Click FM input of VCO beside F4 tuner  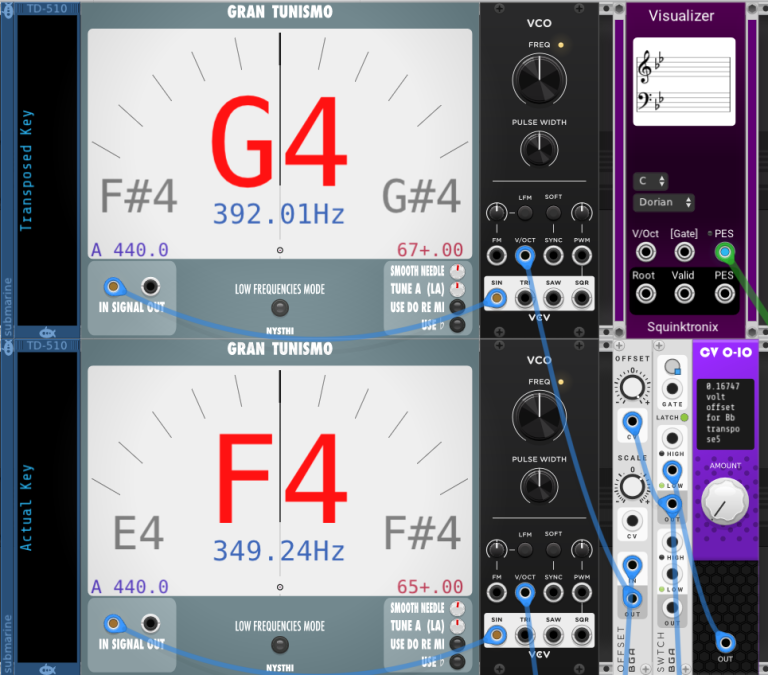click(x=496, y=592)
